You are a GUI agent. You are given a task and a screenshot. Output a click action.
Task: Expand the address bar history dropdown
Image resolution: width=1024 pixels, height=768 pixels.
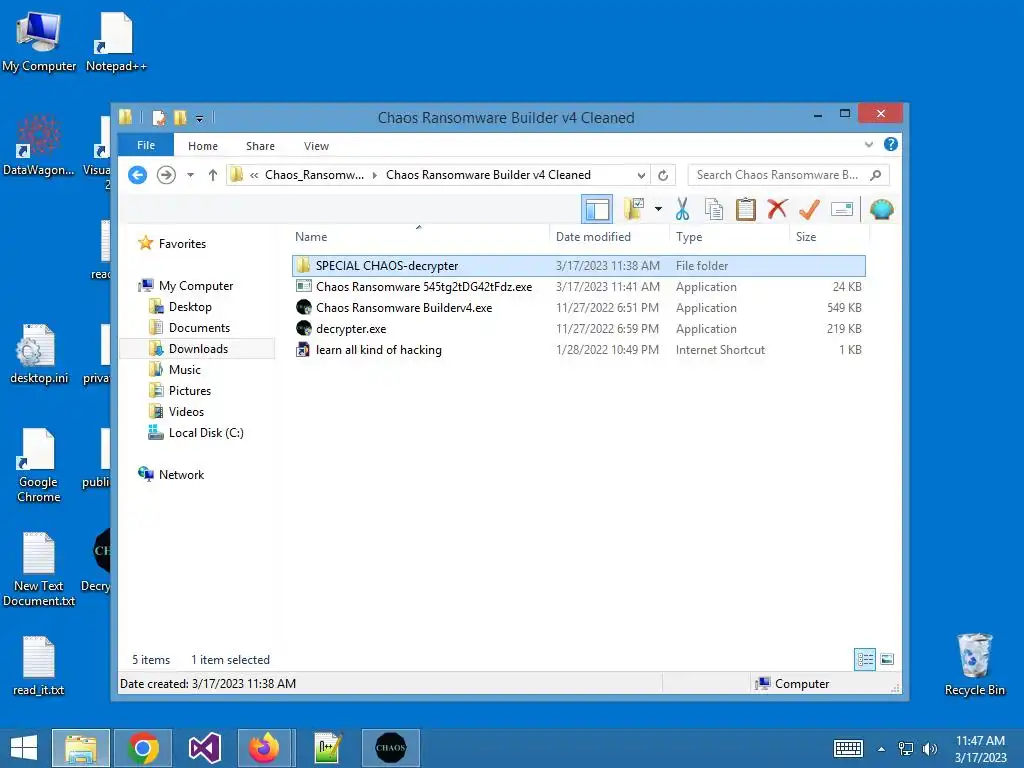[641, 175]
